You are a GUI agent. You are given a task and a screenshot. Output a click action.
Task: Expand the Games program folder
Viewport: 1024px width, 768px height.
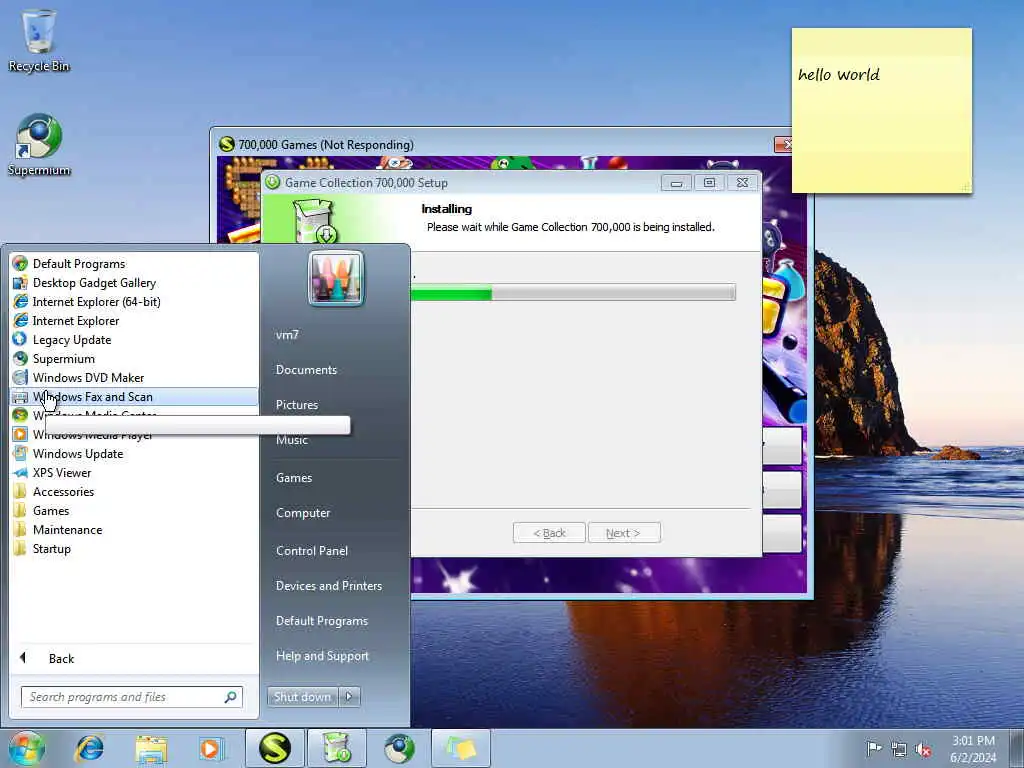click(x=134, y=511)
